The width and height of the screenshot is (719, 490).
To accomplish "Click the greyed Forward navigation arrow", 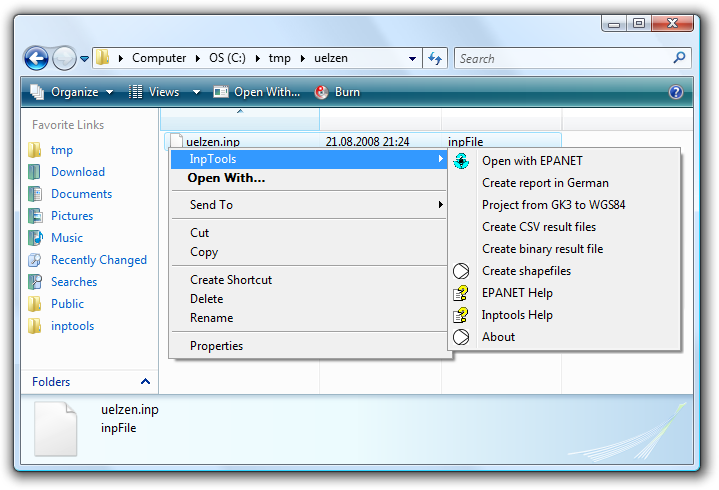I will coord(64,59).
